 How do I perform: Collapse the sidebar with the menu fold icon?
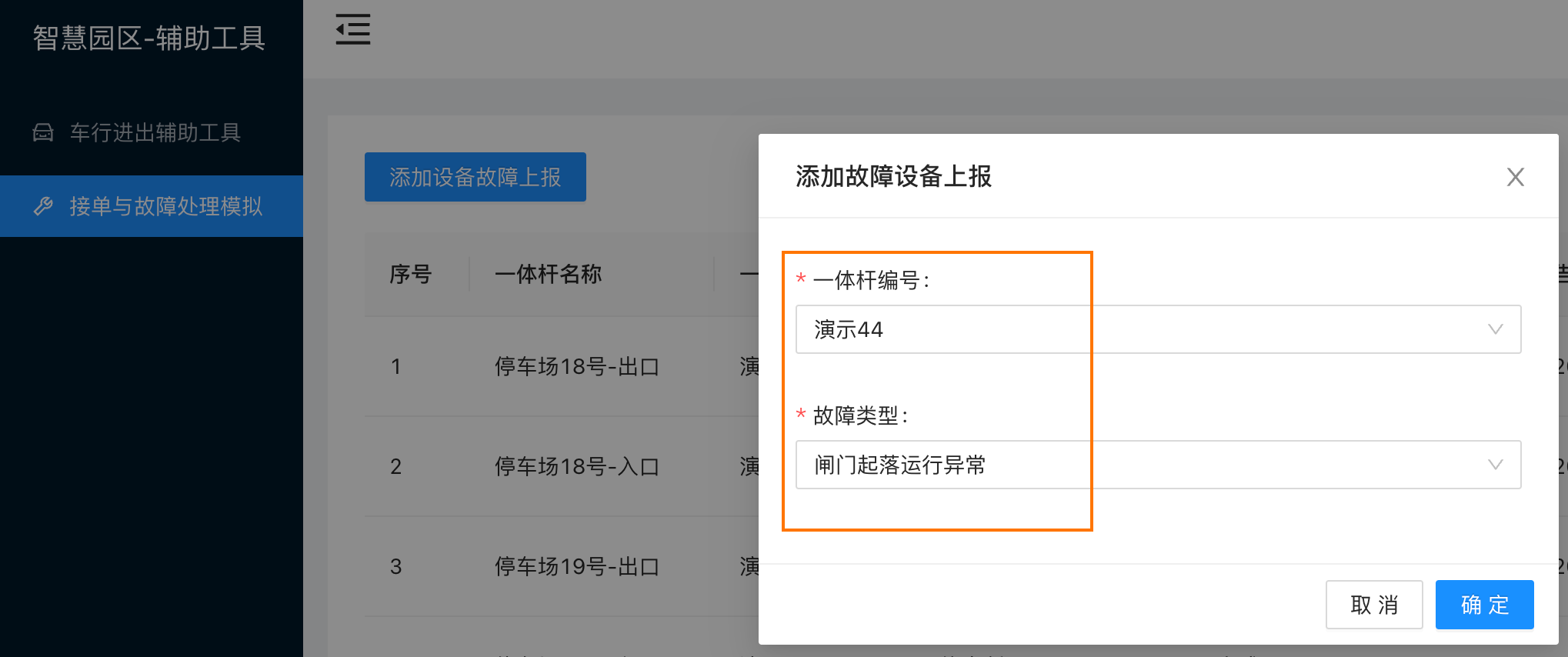pos(353,30)
